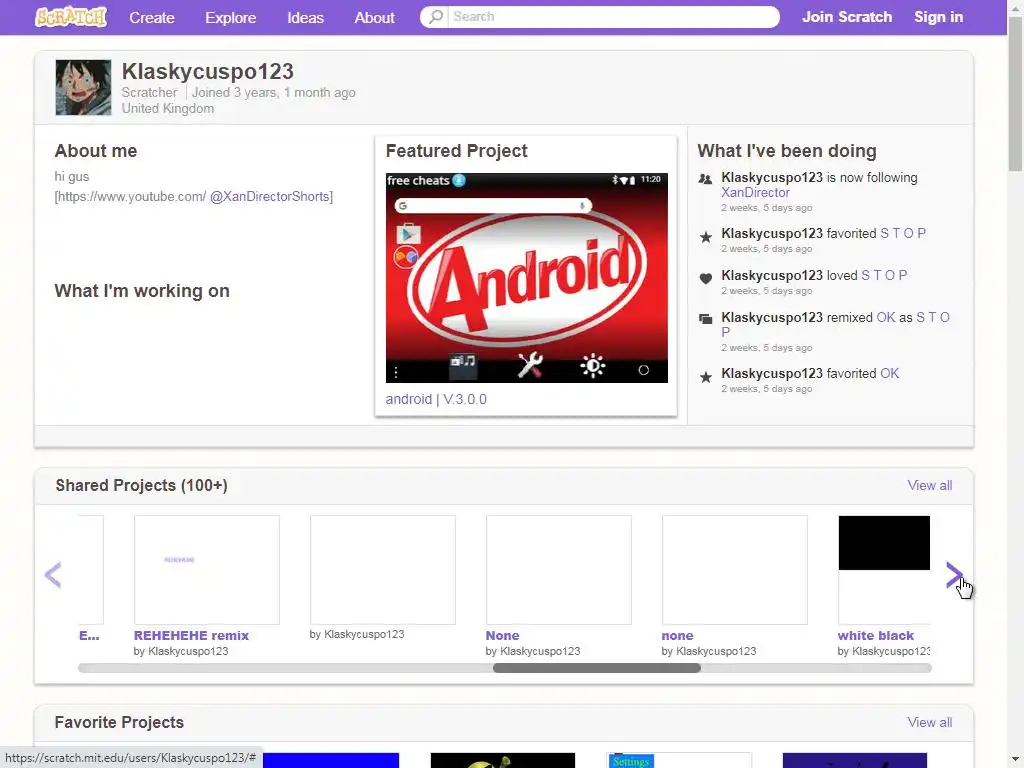Click the Shared Projects horizontal scrollbar thumb

(x=597, y=668)
